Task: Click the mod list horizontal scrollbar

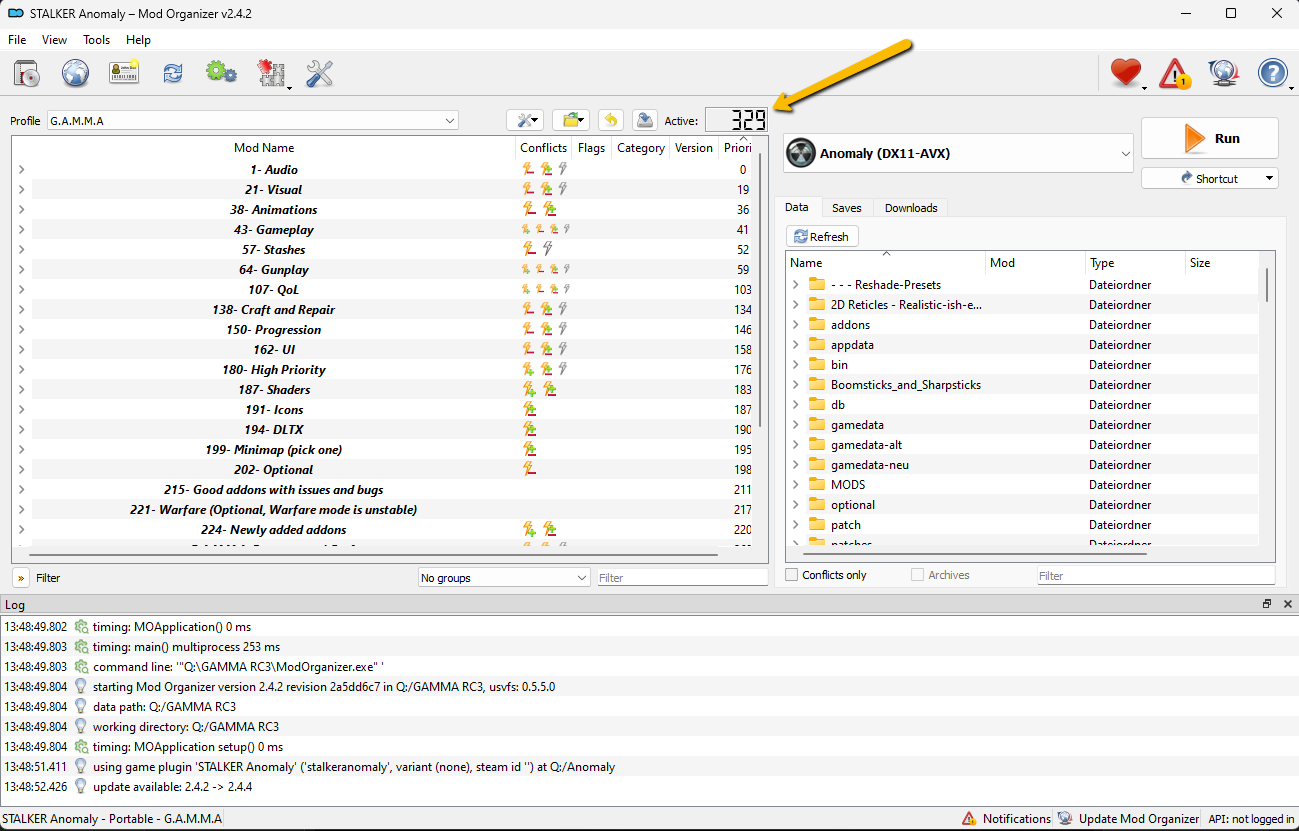Action: (372, 554)
